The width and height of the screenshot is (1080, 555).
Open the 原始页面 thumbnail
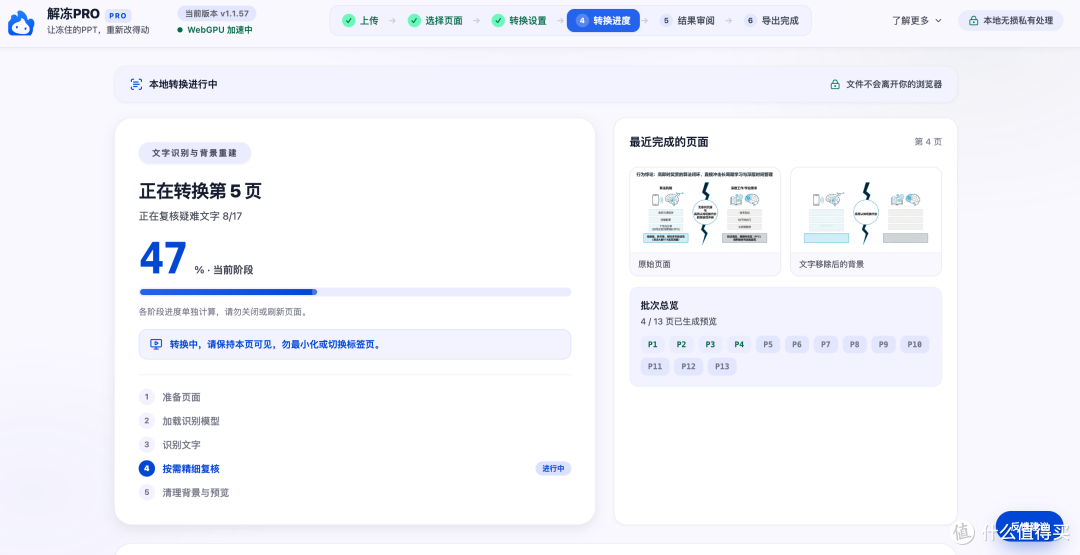tap(705, 221)
